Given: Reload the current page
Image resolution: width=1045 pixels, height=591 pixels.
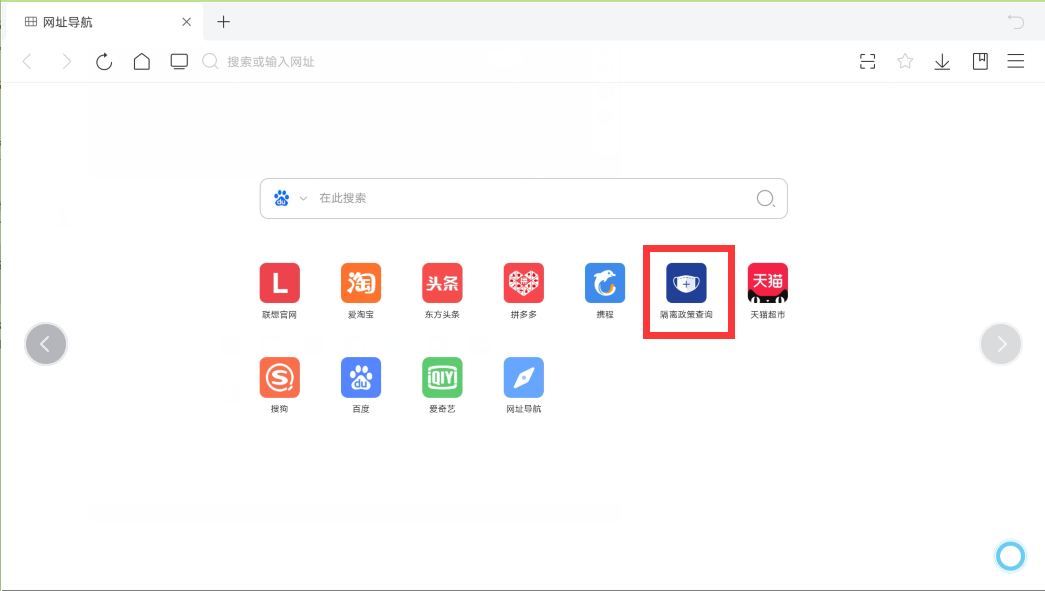Looking at the screenshot, I should [x=104, y=62].
